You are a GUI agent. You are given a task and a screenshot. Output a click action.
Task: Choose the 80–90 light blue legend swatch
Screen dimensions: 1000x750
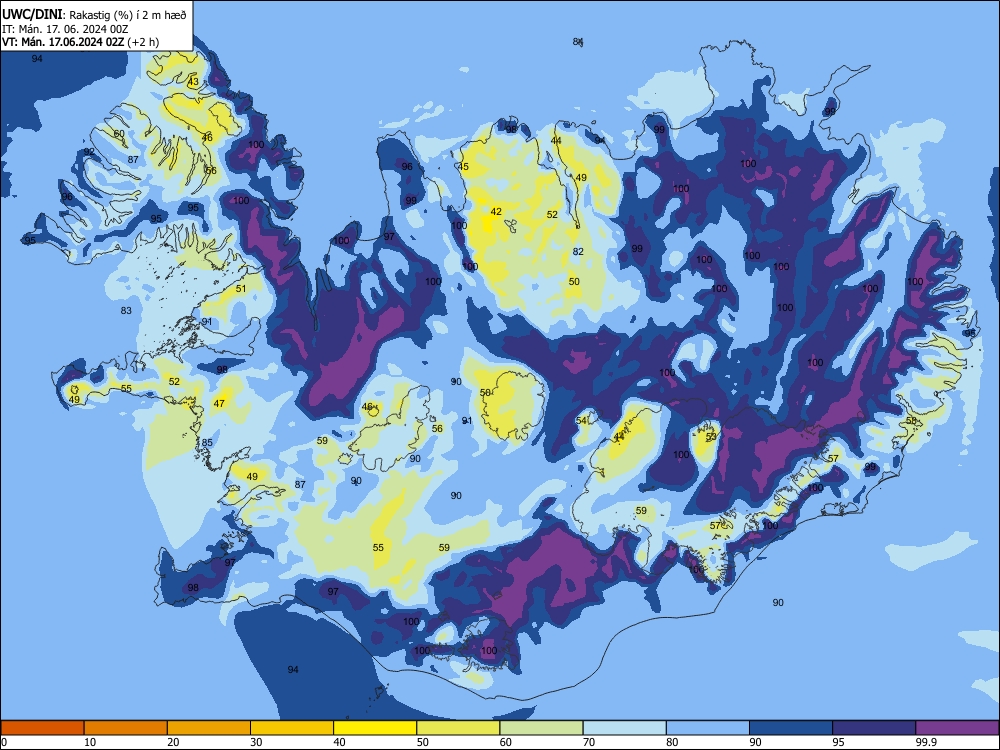tap(708, 728)
